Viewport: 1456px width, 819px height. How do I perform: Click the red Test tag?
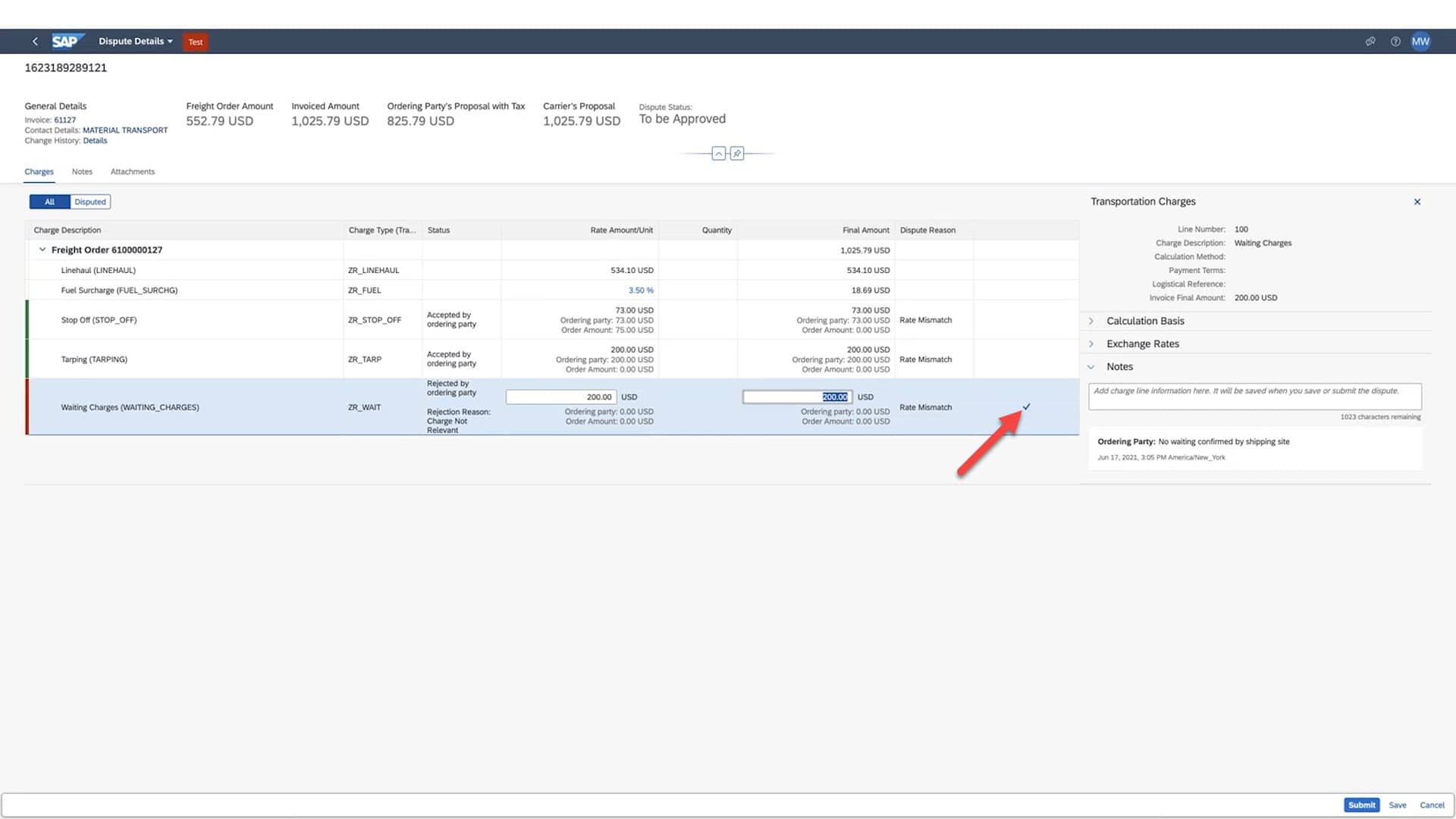[x=196, y=42]
